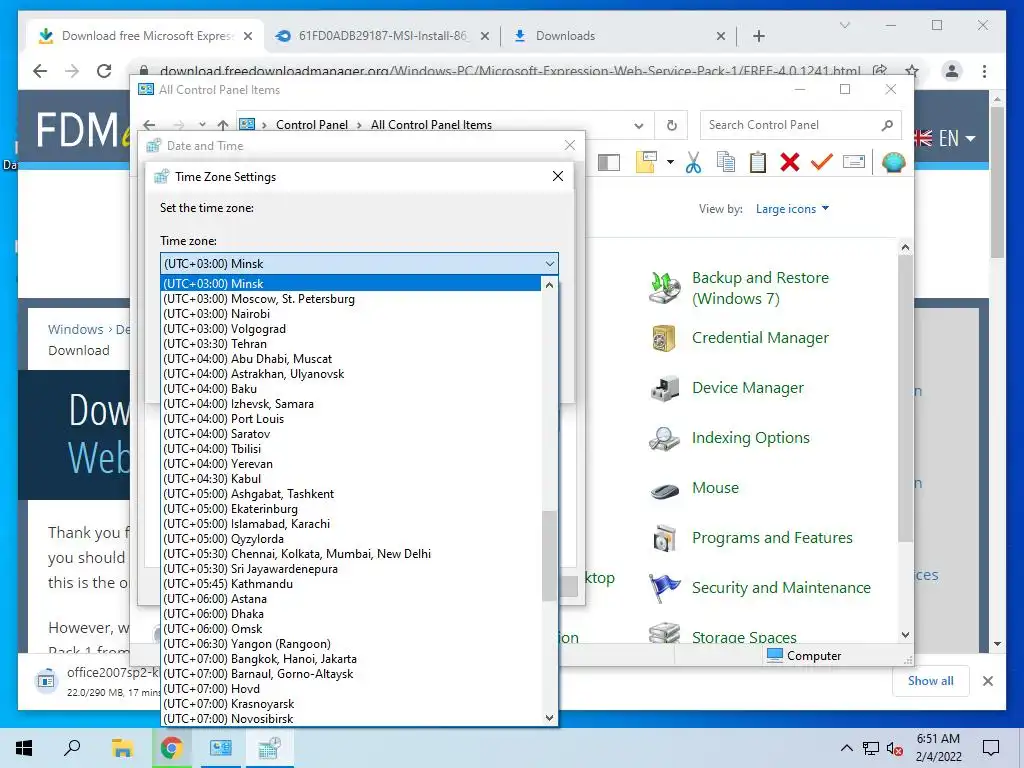This screenshot has height=768, width=1024.
Task: Click the network tray icon
Action: (871, 748)
